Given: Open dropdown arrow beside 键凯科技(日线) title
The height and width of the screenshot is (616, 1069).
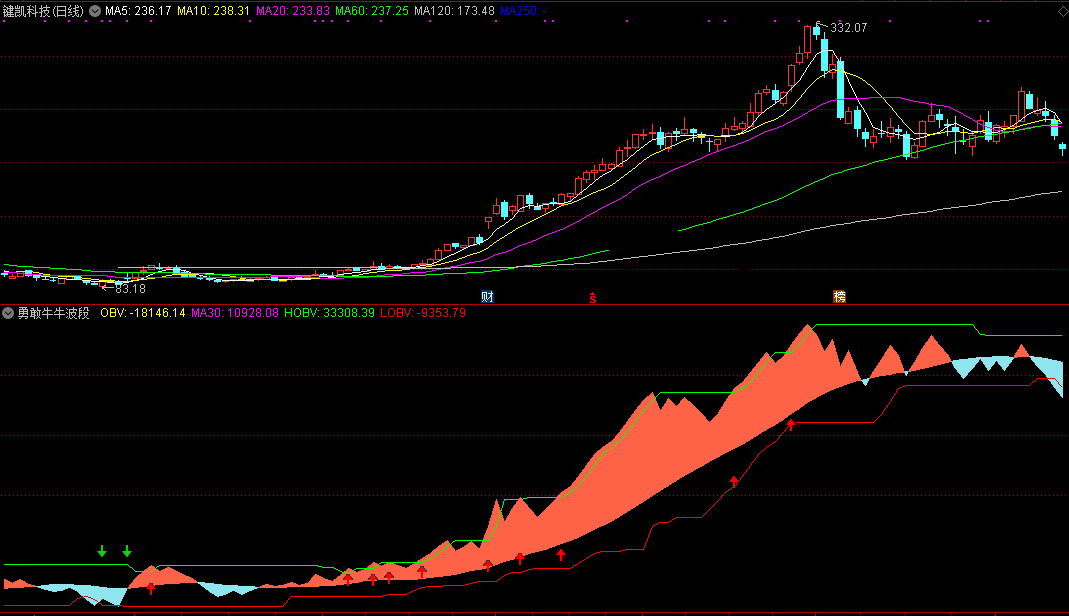Looking at the screenshot, I should 95,11.
